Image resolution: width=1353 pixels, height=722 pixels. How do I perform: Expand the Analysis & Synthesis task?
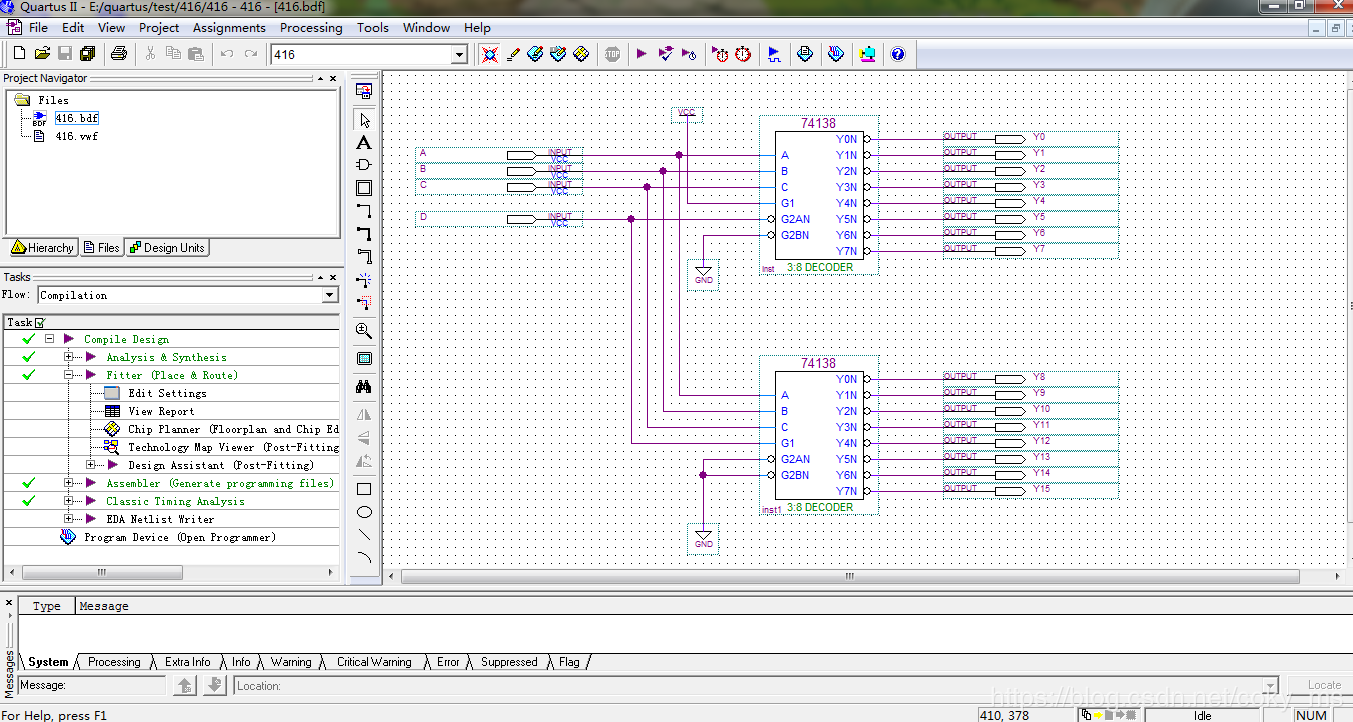click(69, 357)
